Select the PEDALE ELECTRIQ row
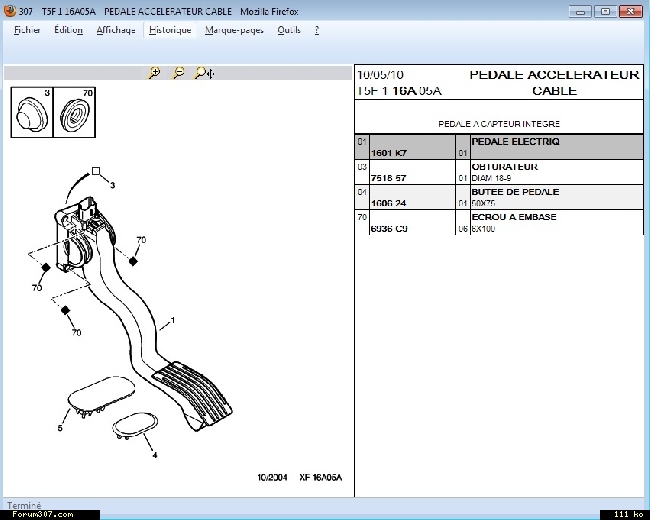The image size is (650, 520). 499,147
